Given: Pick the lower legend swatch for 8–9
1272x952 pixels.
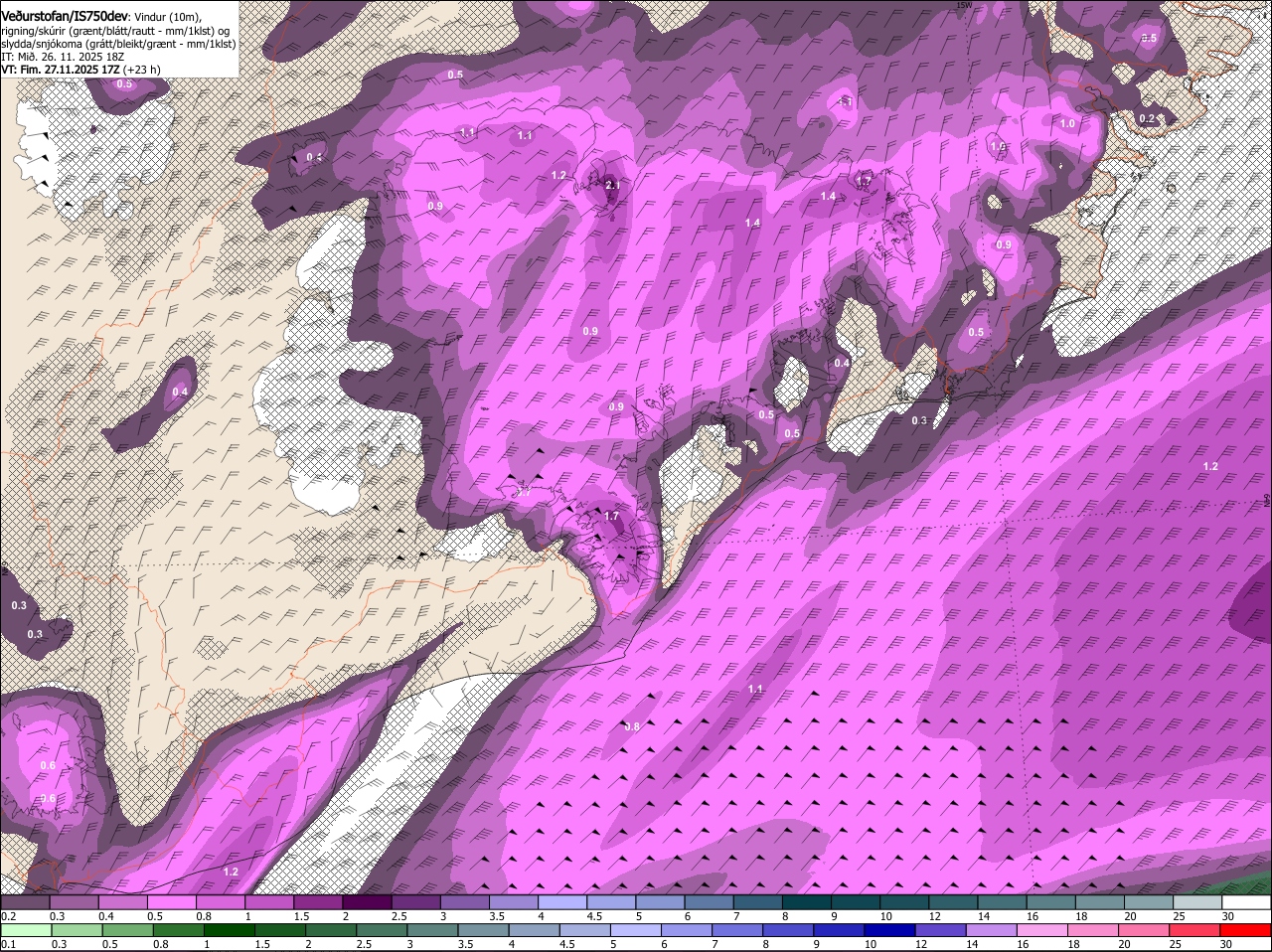Looking at the screenshot, I should (x=789, y=931).
